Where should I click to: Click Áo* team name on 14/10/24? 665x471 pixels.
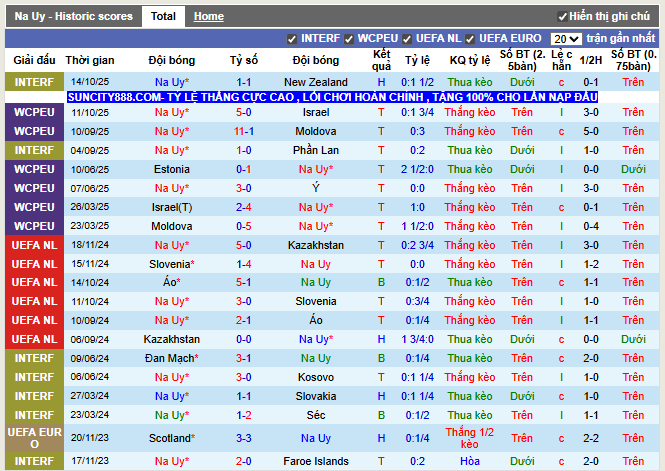click(172, 282)
